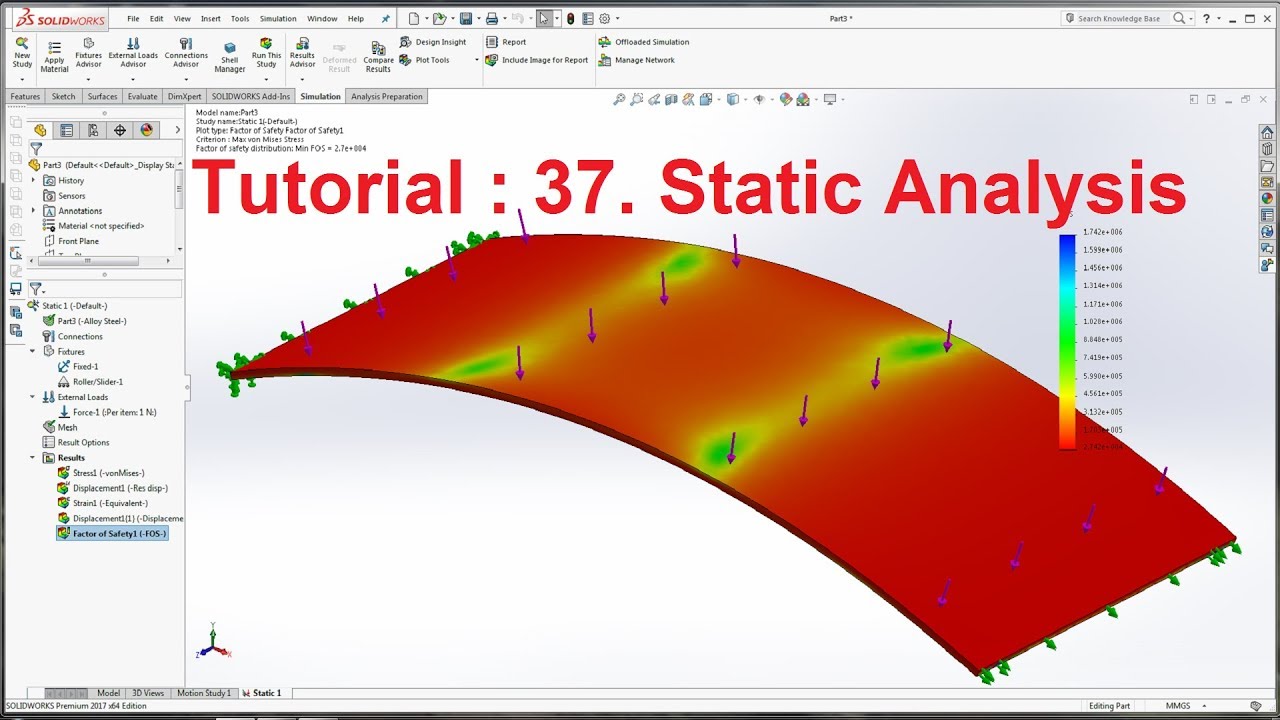
Task: Switch to the Sketch tab
Action: [x=63, y=96]
